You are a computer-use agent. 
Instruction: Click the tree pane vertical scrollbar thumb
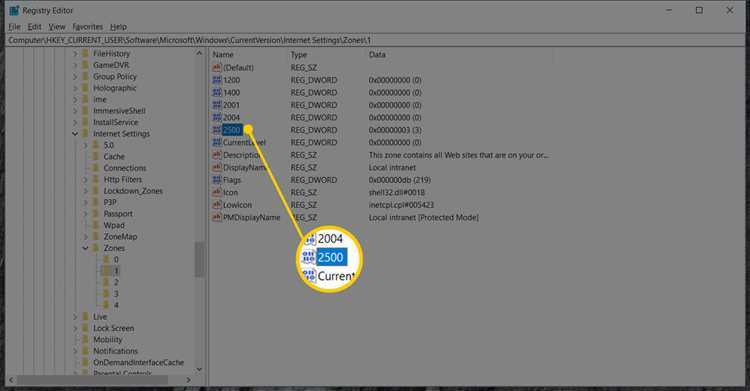[x=199, y=259]
